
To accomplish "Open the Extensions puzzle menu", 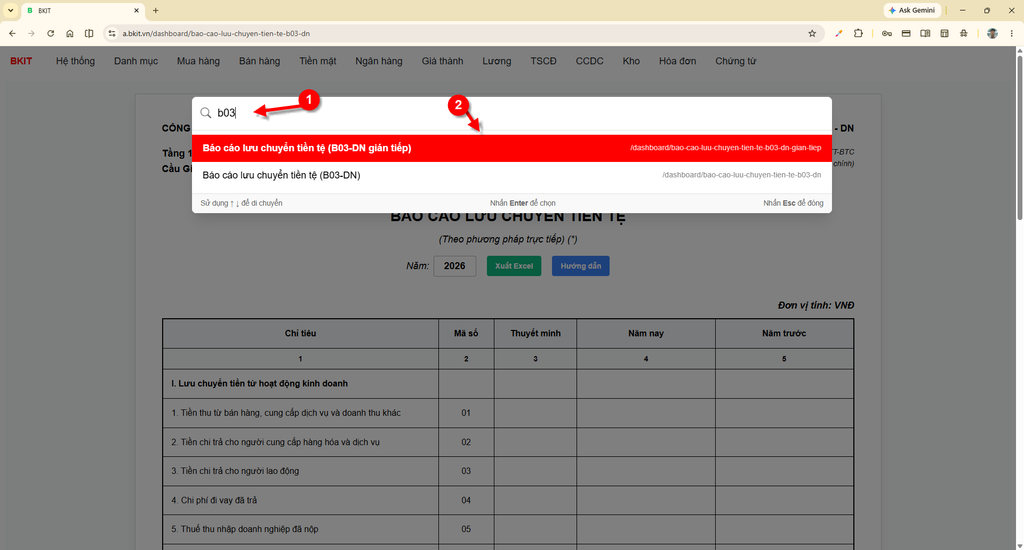I will pyautogui.click(x=858, y=33).
